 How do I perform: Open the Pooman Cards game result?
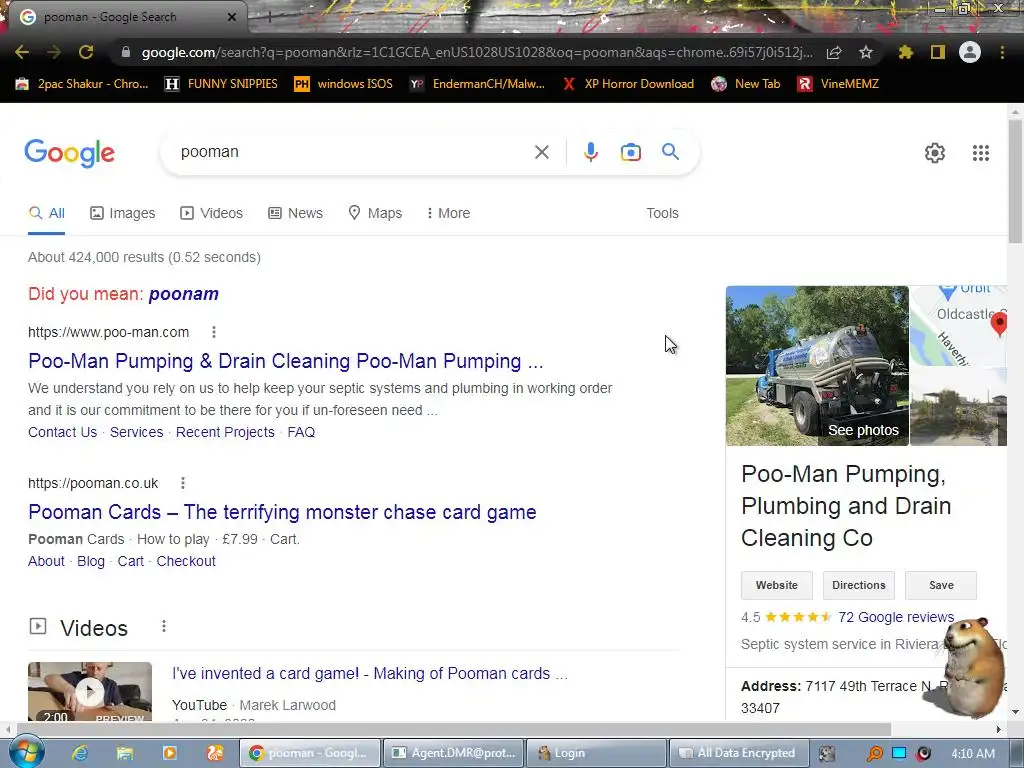[282, 512]
